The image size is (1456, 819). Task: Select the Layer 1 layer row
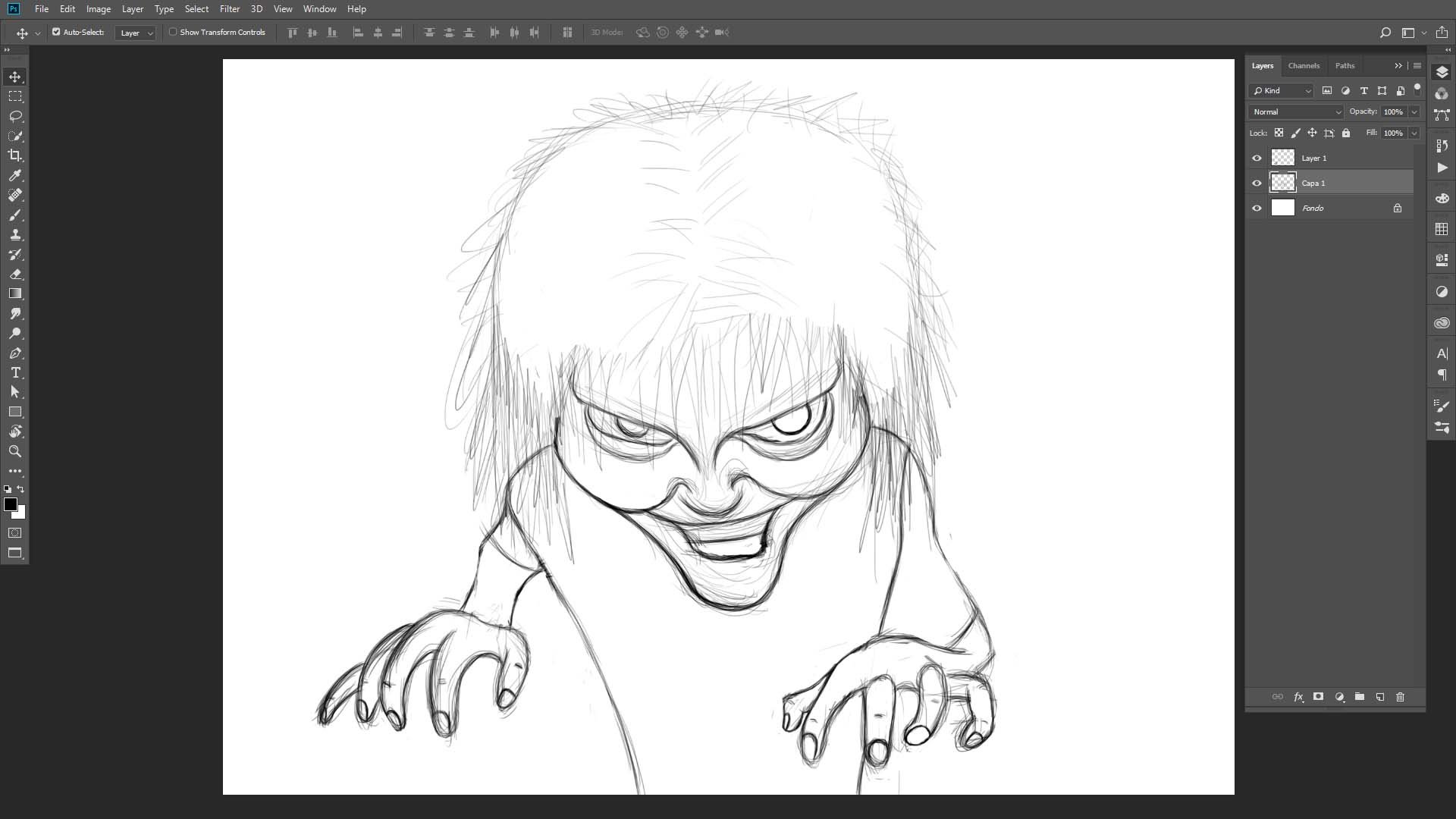pyautogui.click(x=1331, y=158)
